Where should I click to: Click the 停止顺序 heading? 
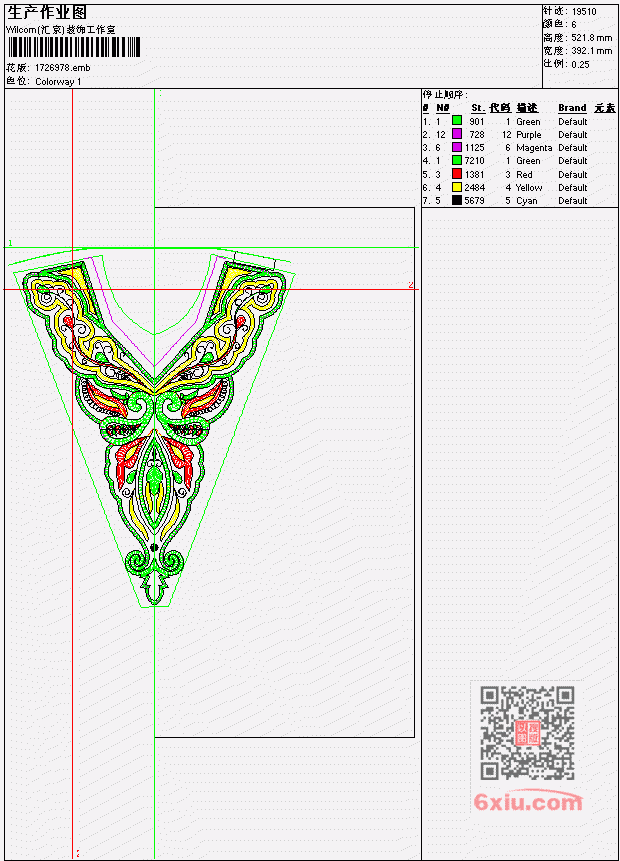pyautogui.click(x=445, y=94)
